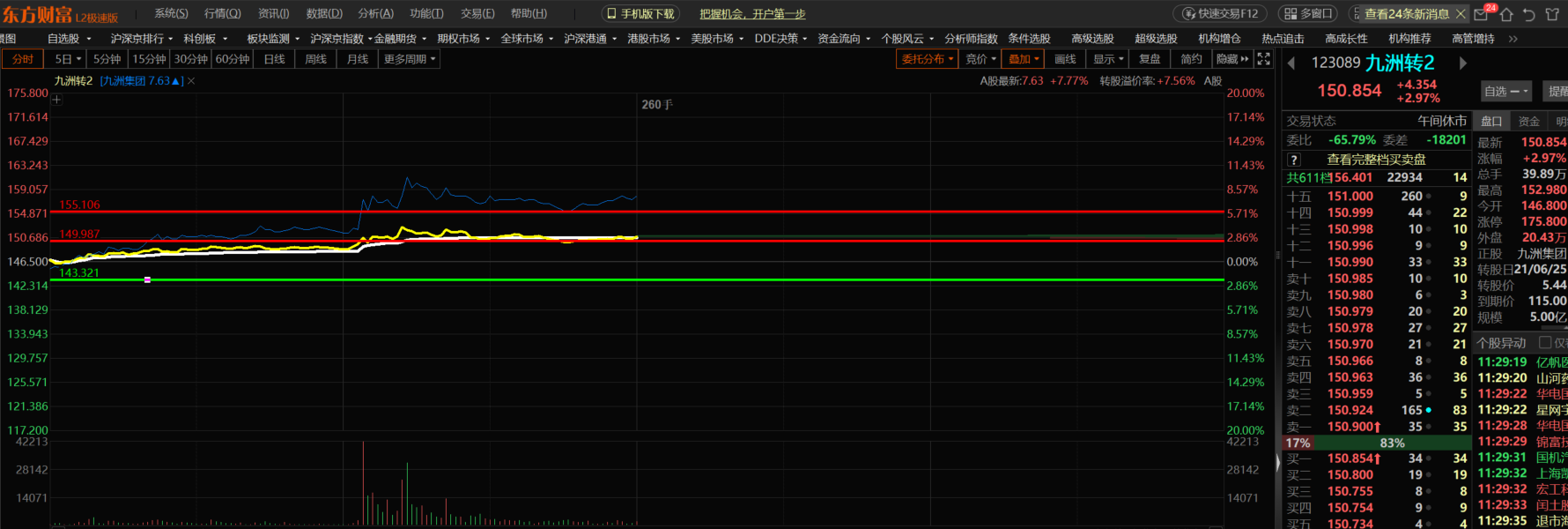Screen dimensions: 1568x529
Task: Open the 数据(D) menu
Action: pos(324,13)
